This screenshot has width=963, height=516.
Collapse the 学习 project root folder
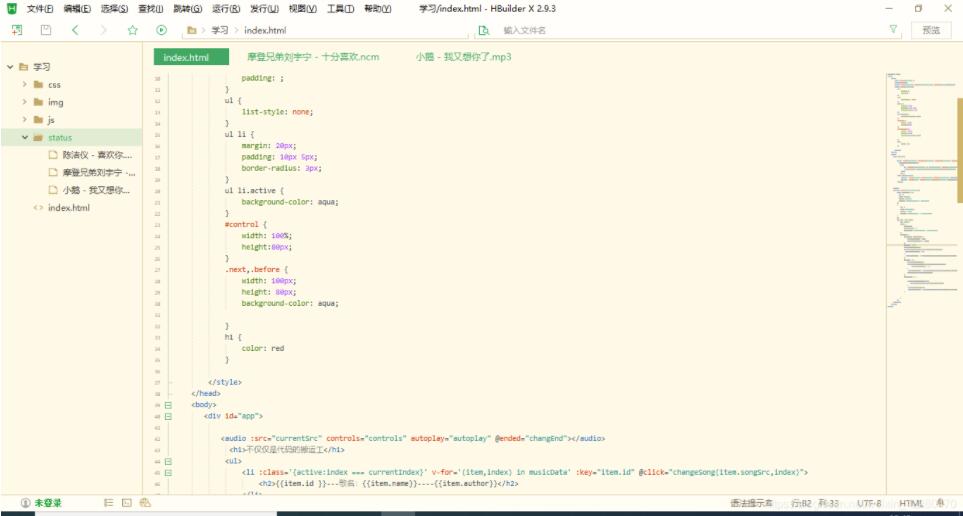[10, 67]
